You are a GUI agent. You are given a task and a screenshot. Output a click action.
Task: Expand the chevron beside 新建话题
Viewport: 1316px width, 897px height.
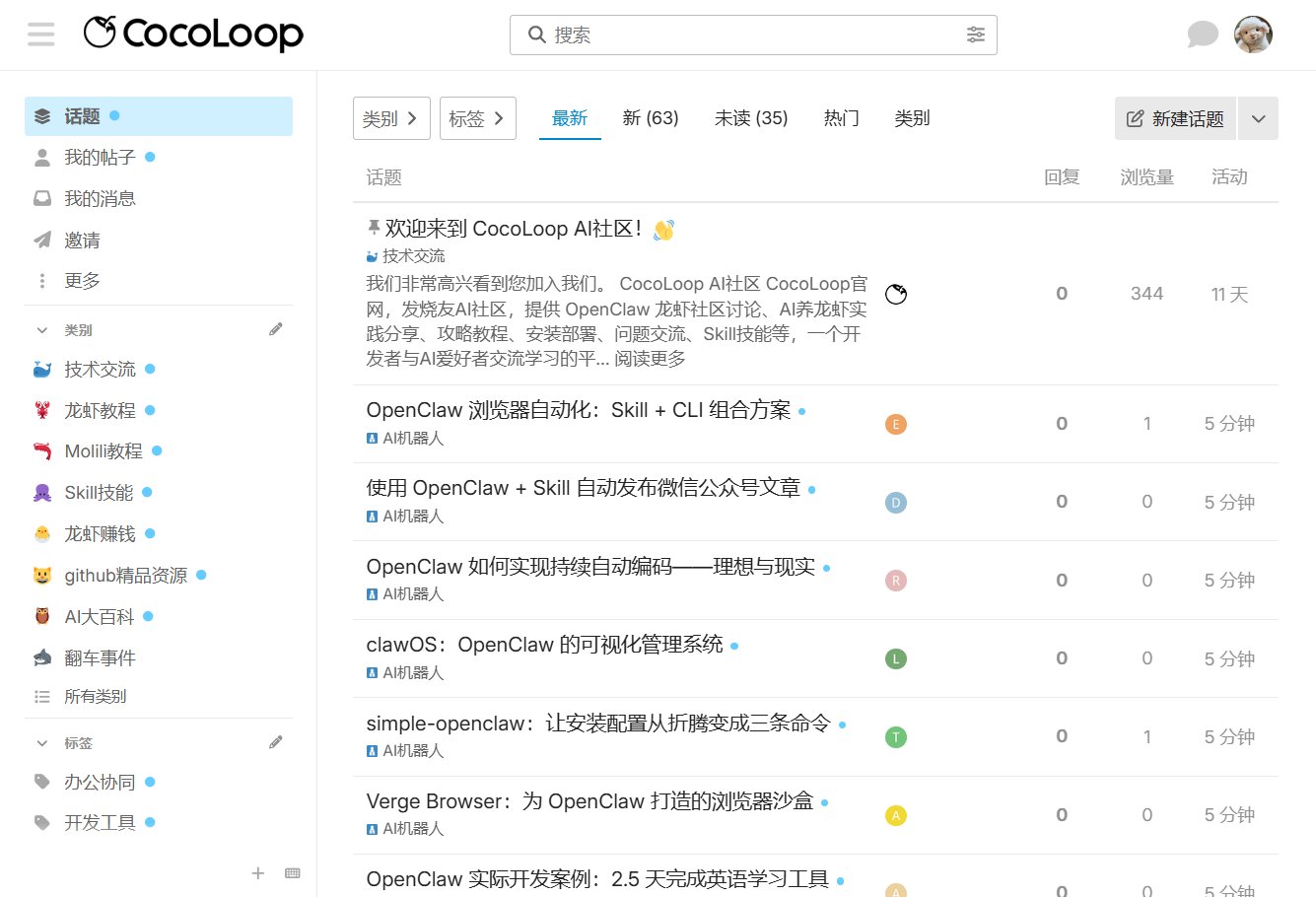click(x=1258, y=117)
